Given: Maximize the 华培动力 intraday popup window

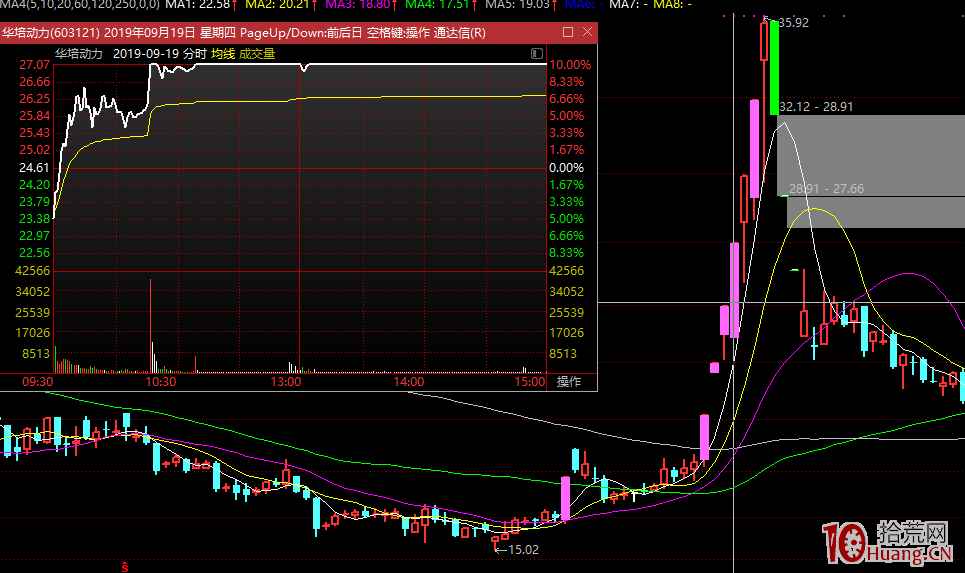Looking at the screenshot, I should tap(567, 32).
